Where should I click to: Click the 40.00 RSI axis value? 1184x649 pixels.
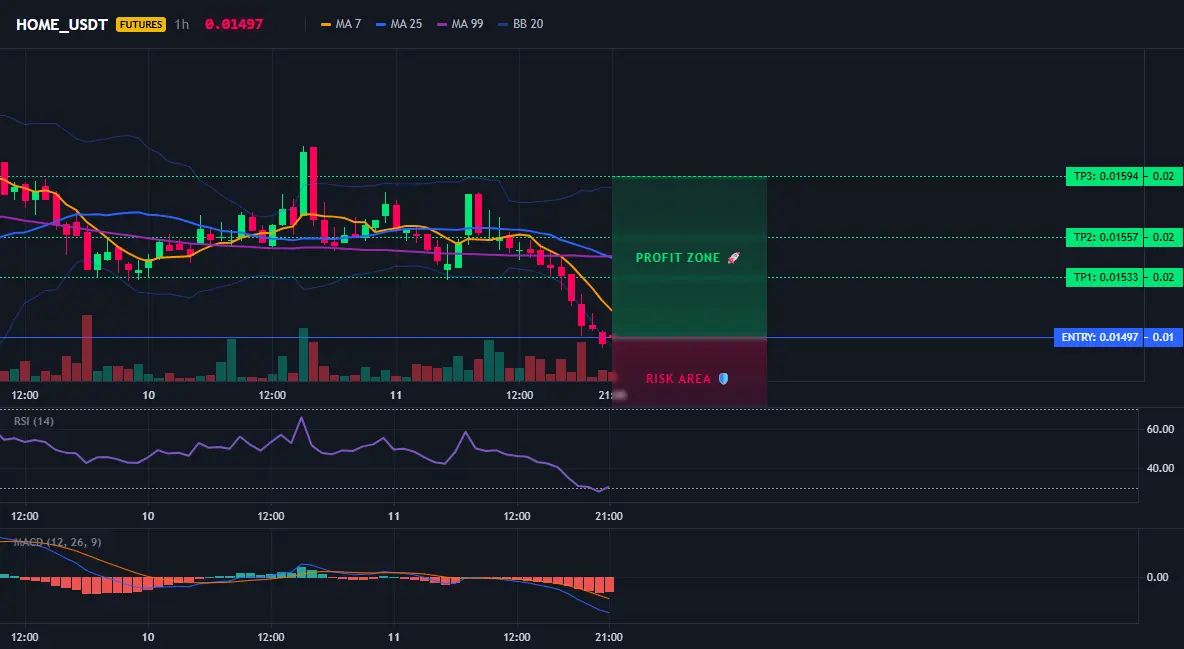1160,468
